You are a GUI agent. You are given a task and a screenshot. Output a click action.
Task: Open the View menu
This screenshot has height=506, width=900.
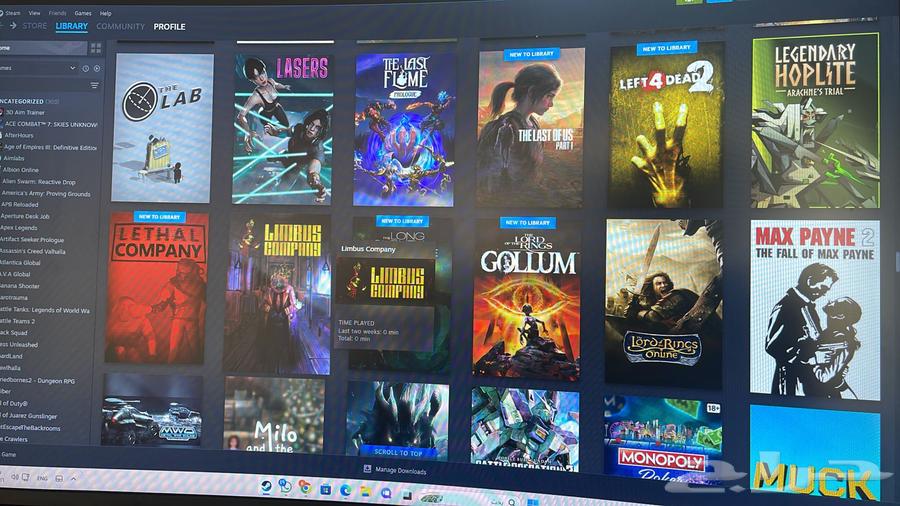(34, 13)
